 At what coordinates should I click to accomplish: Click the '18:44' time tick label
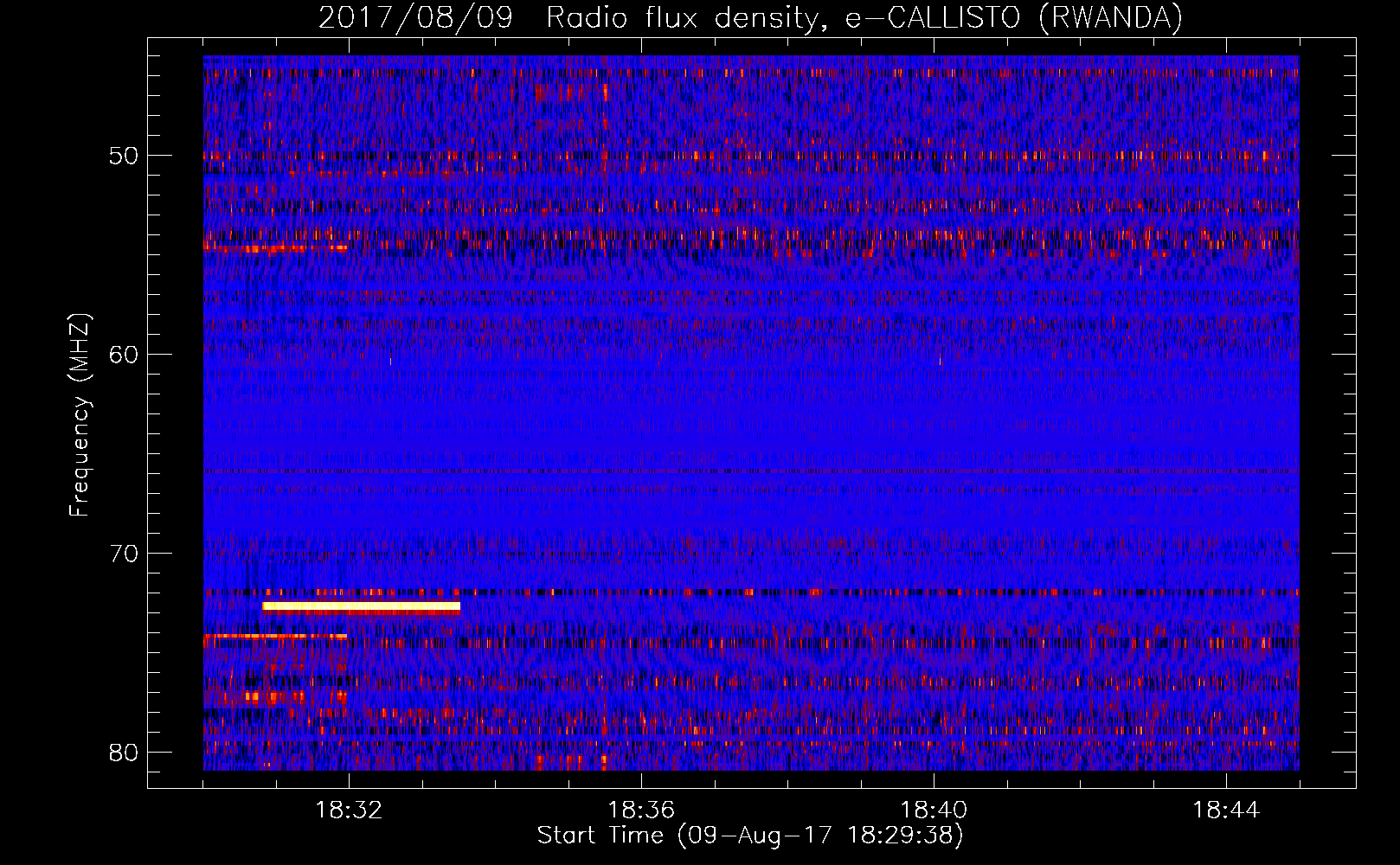click(1226, 811)
